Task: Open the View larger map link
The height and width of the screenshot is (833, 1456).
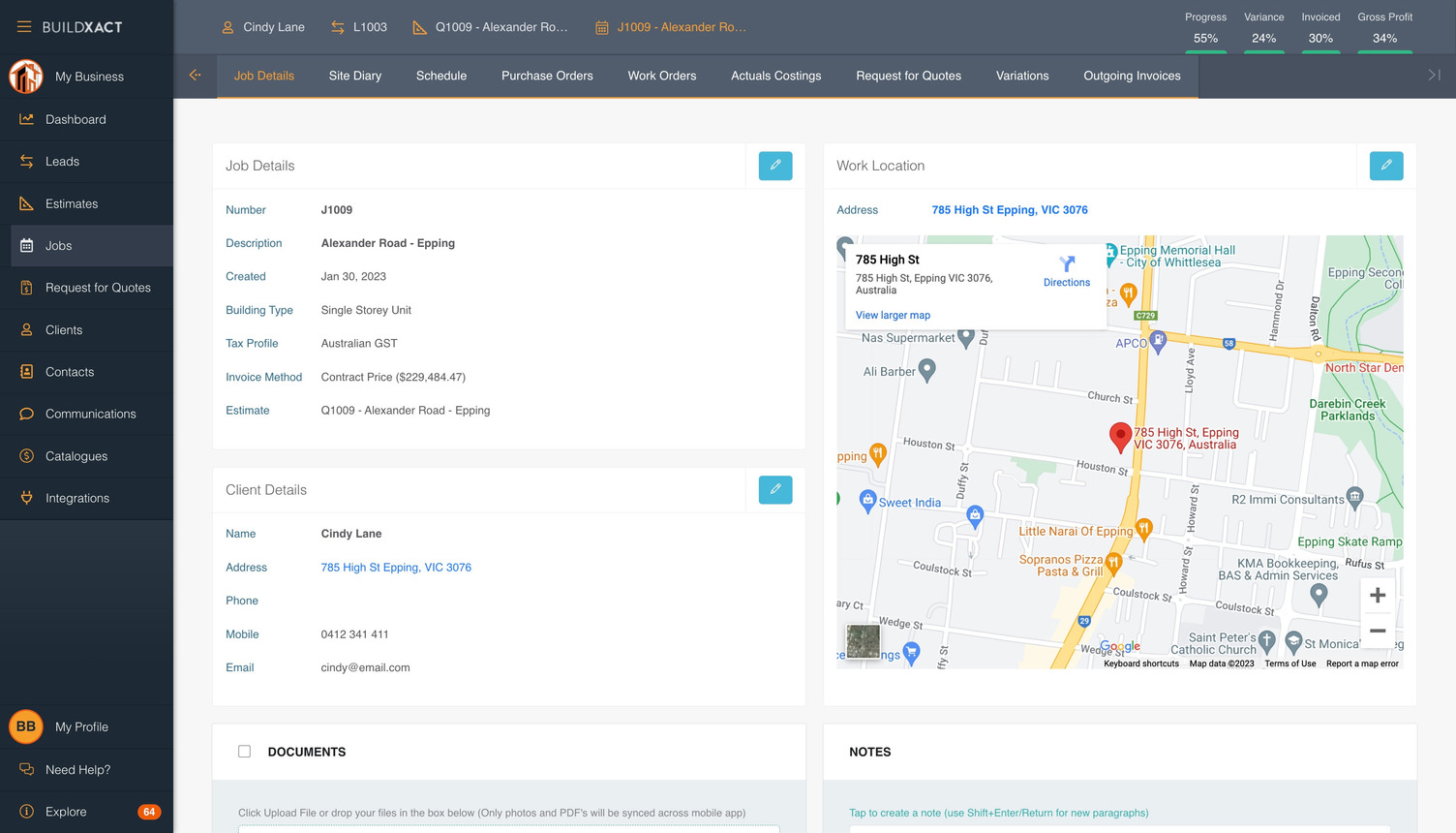Action: 892,315
